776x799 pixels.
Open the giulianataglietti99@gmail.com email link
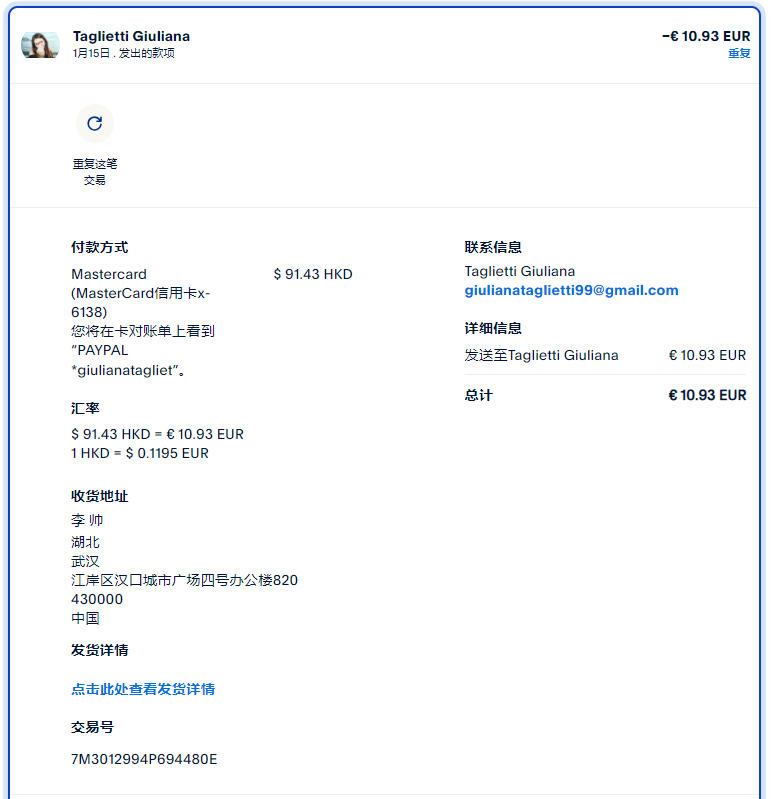pos(571,290)
